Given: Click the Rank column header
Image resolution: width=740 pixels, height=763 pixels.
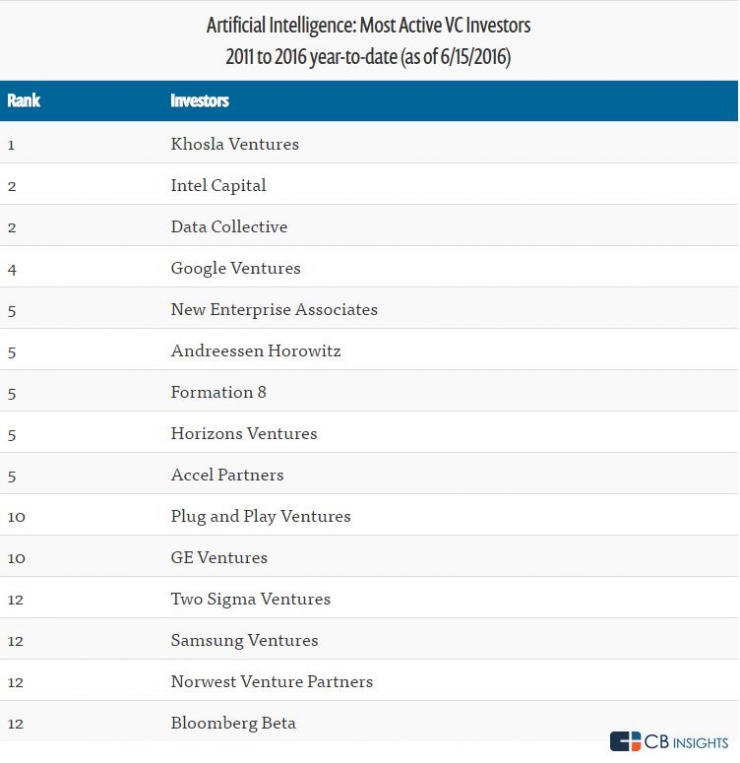Looking at the screenshot, I should click(23, 101).
